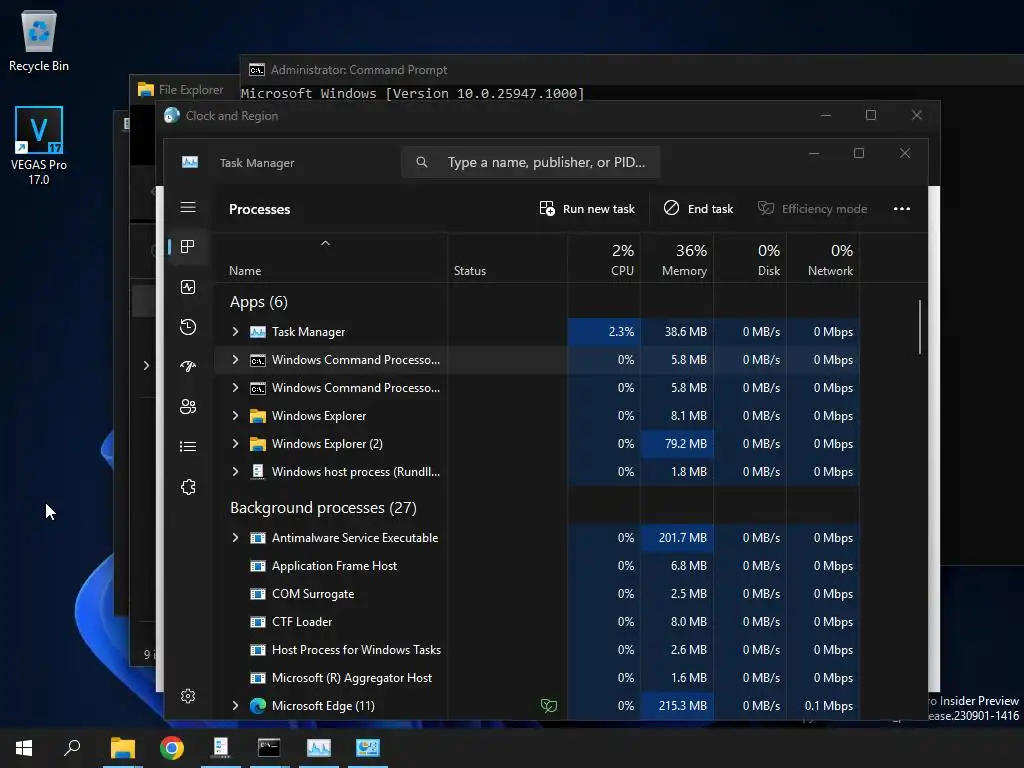Click the Antimalware Service Executable process icon
This screenshot has width=1024, height=768.
[258, 538]
